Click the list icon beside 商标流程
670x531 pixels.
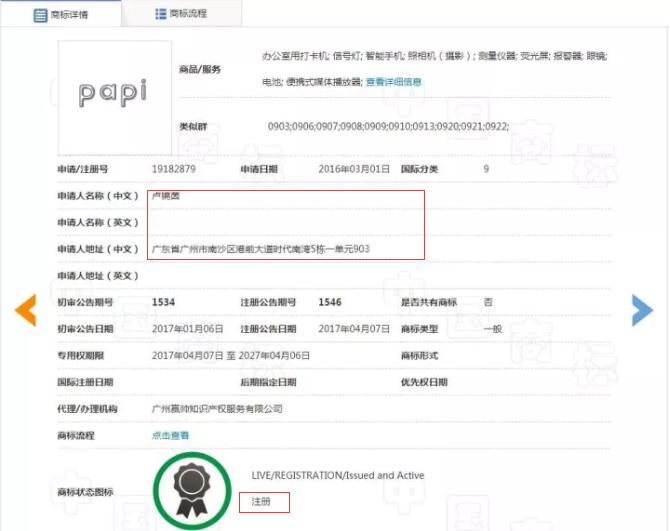(160, 14)
